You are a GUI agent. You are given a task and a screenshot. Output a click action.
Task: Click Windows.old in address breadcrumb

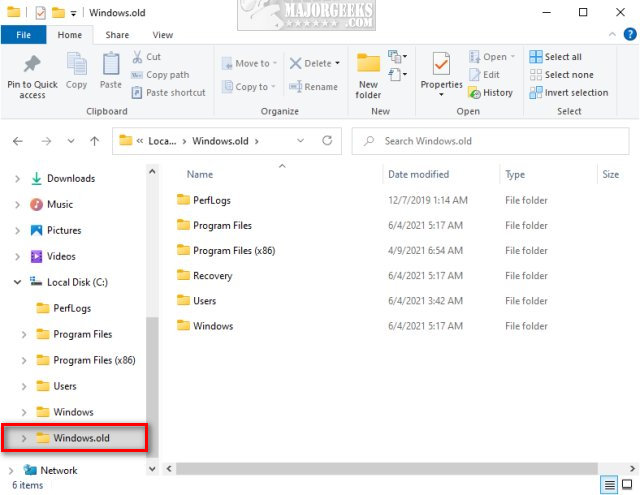tap(220, 141)
